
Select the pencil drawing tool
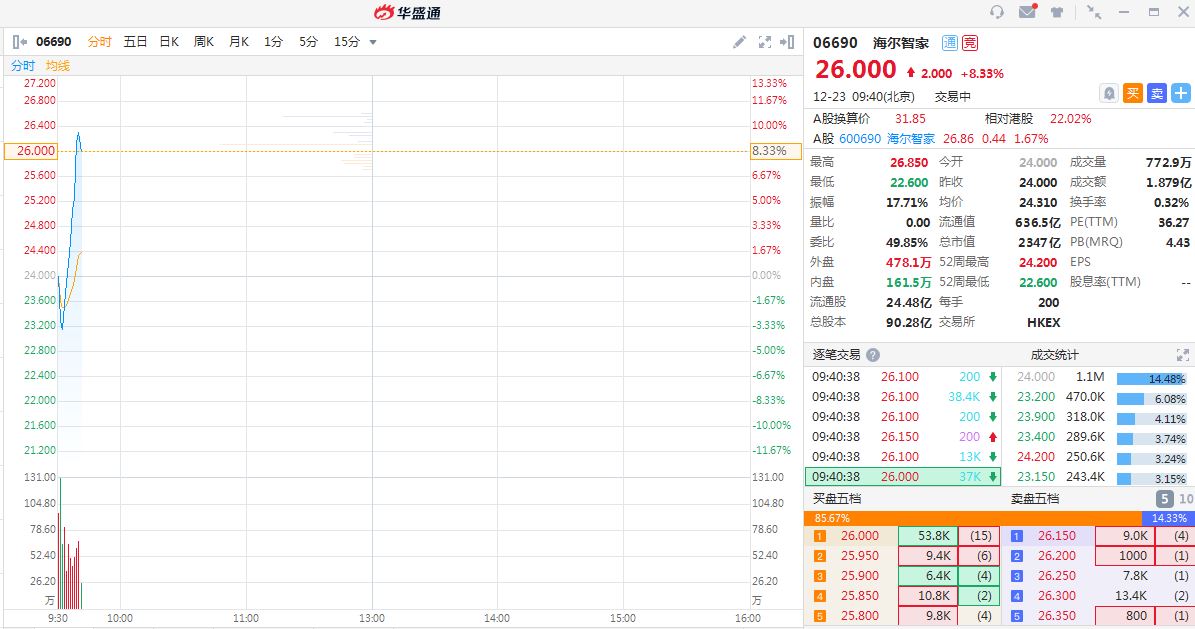click(x=739, y=42)
